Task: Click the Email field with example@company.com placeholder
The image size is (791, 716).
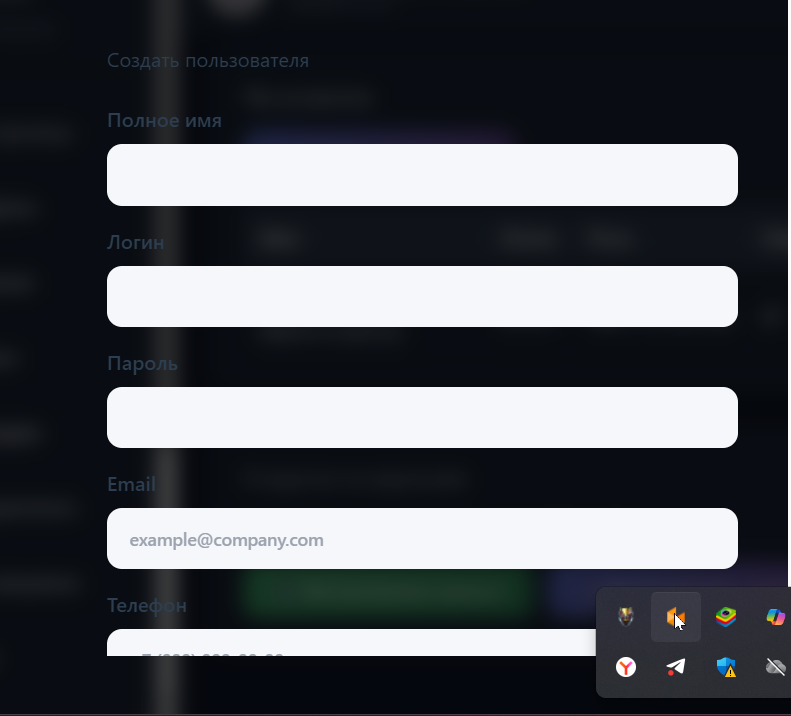Action: click(422, 538)
